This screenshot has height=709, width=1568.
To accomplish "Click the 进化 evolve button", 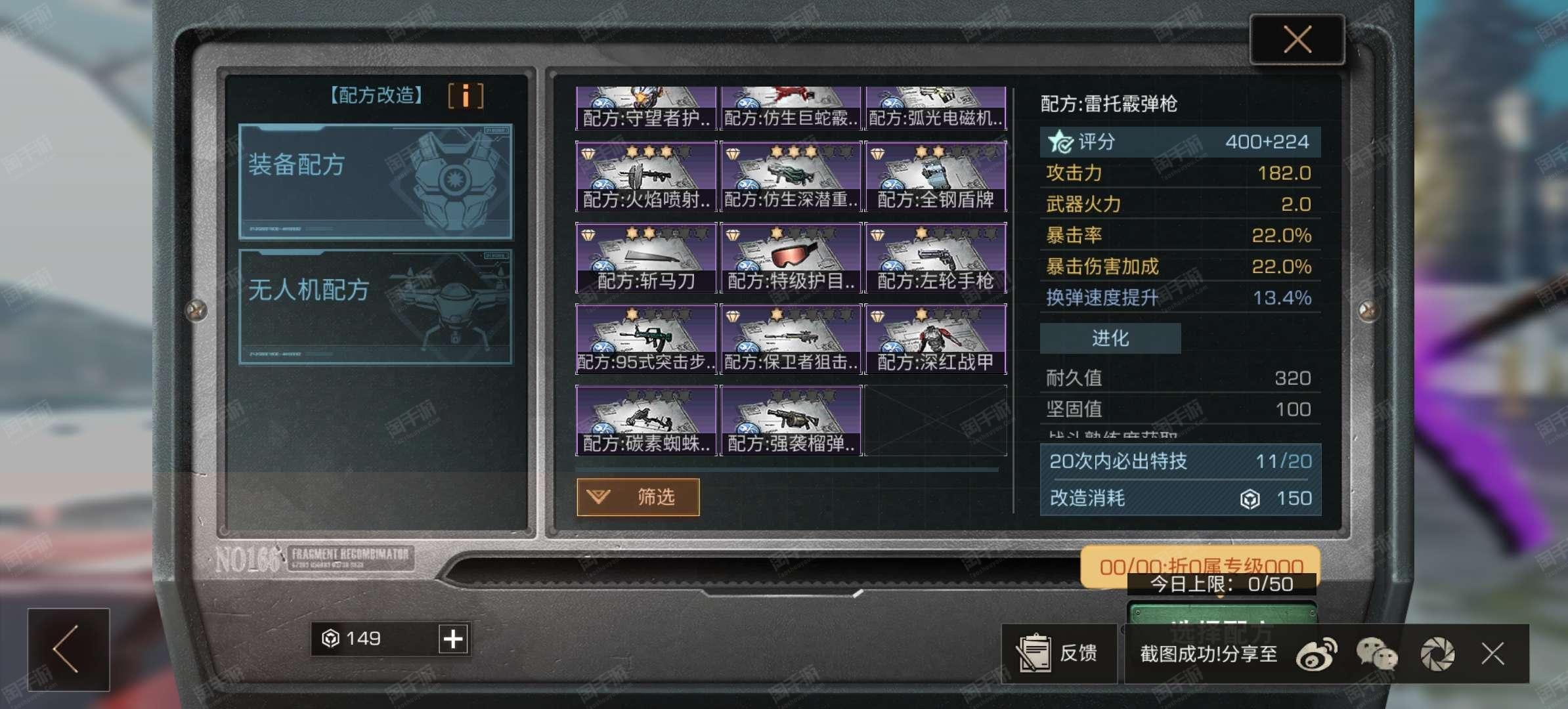I will click(1110, 338).
